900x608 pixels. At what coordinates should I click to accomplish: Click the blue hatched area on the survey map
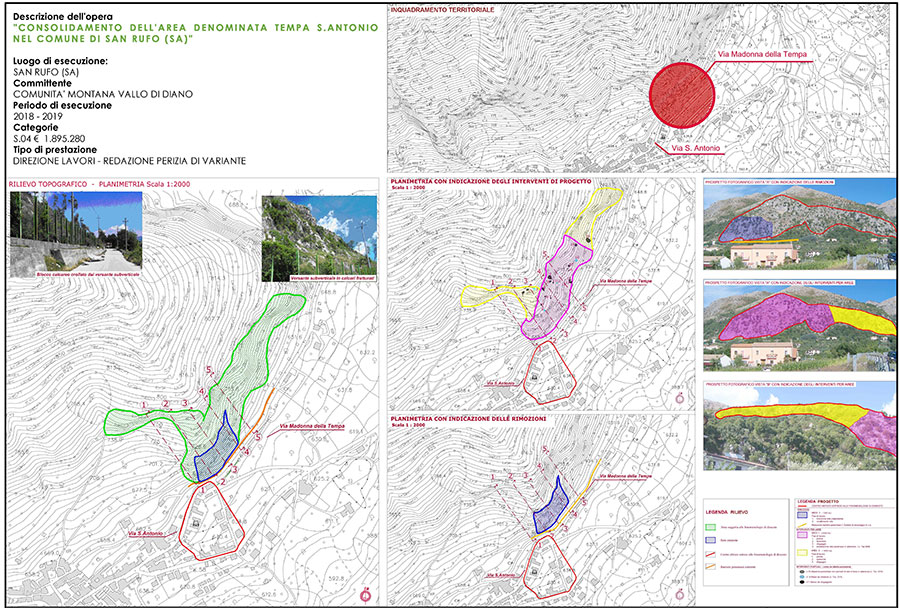(x=215, y=455)
